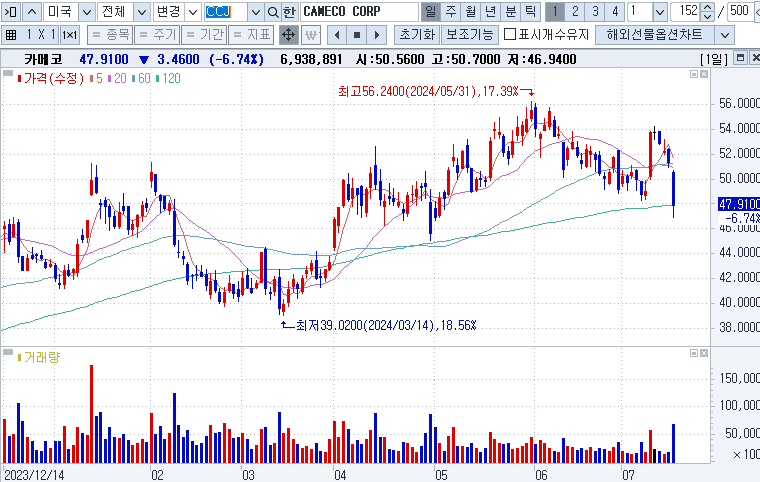760x482 pixels.
Task: Click the 120-day moving average legend
Action: 168,79
